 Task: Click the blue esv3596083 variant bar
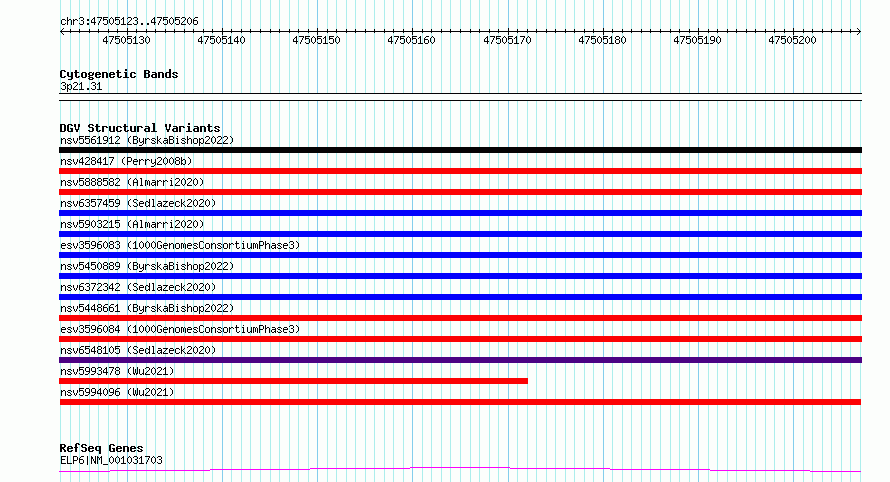[x=460, y=255]
